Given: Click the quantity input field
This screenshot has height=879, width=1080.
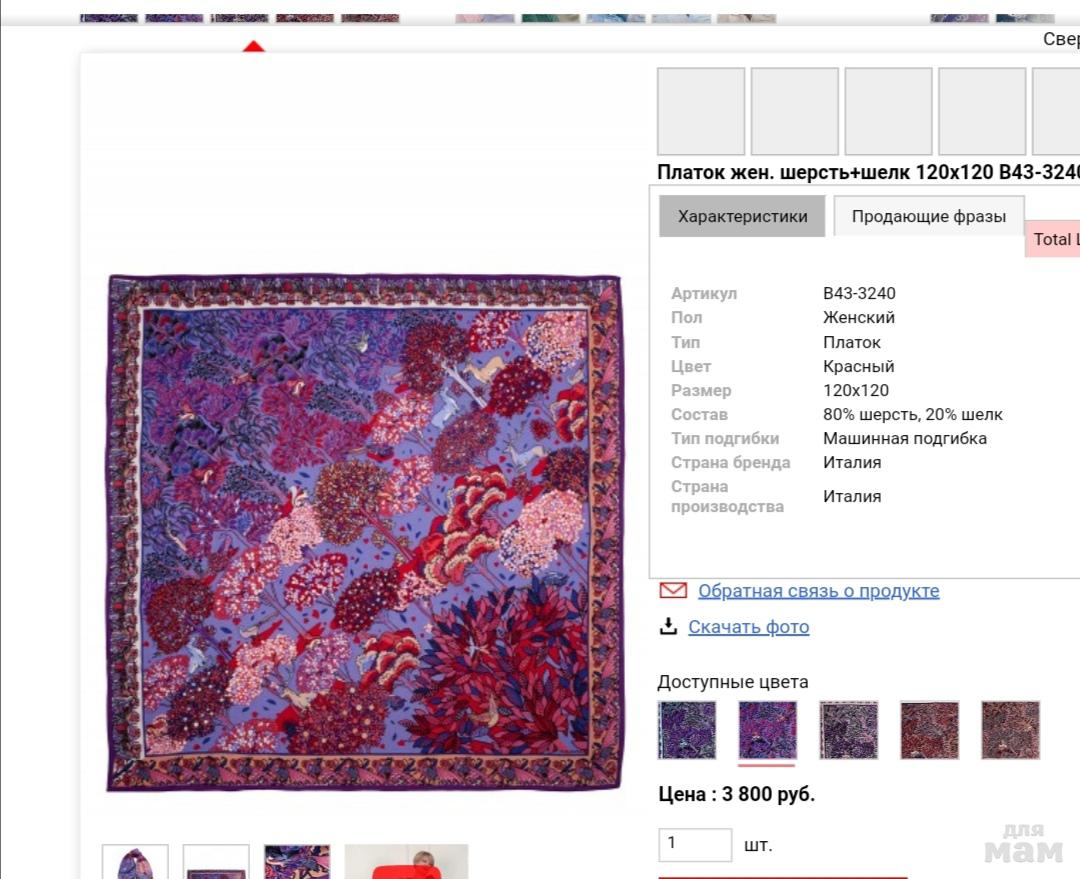Looking at the screenshot, I should 695,845.
